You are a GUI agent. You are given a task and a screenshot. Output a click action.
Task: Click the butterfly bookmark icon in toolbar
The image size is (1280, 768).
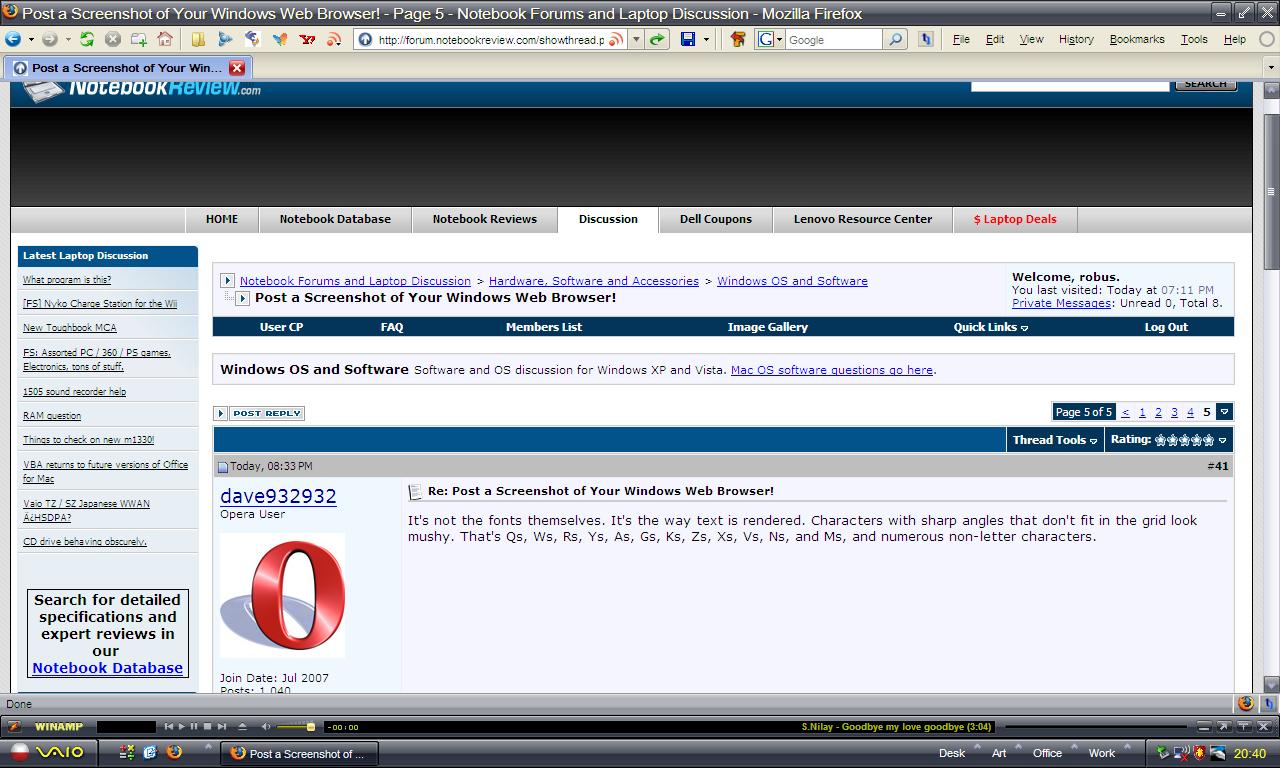(280, 39)
